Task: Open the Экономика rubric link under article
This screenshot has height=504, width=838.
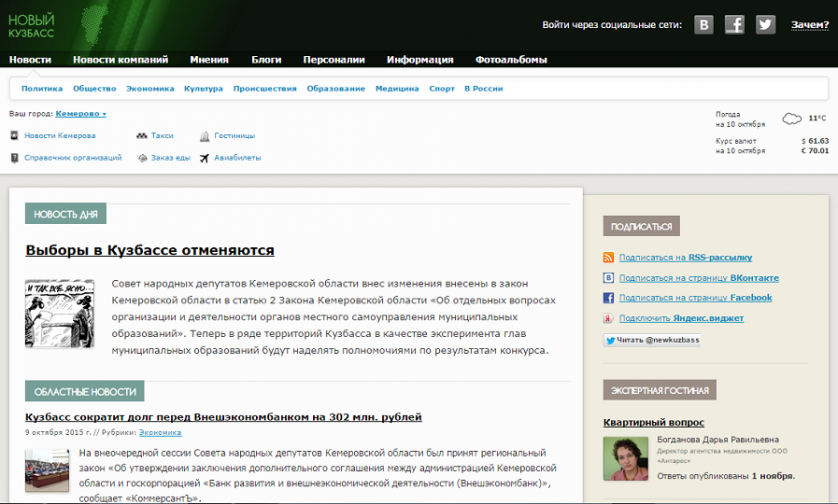Action: pyautogui.click(x=160, y=432)
